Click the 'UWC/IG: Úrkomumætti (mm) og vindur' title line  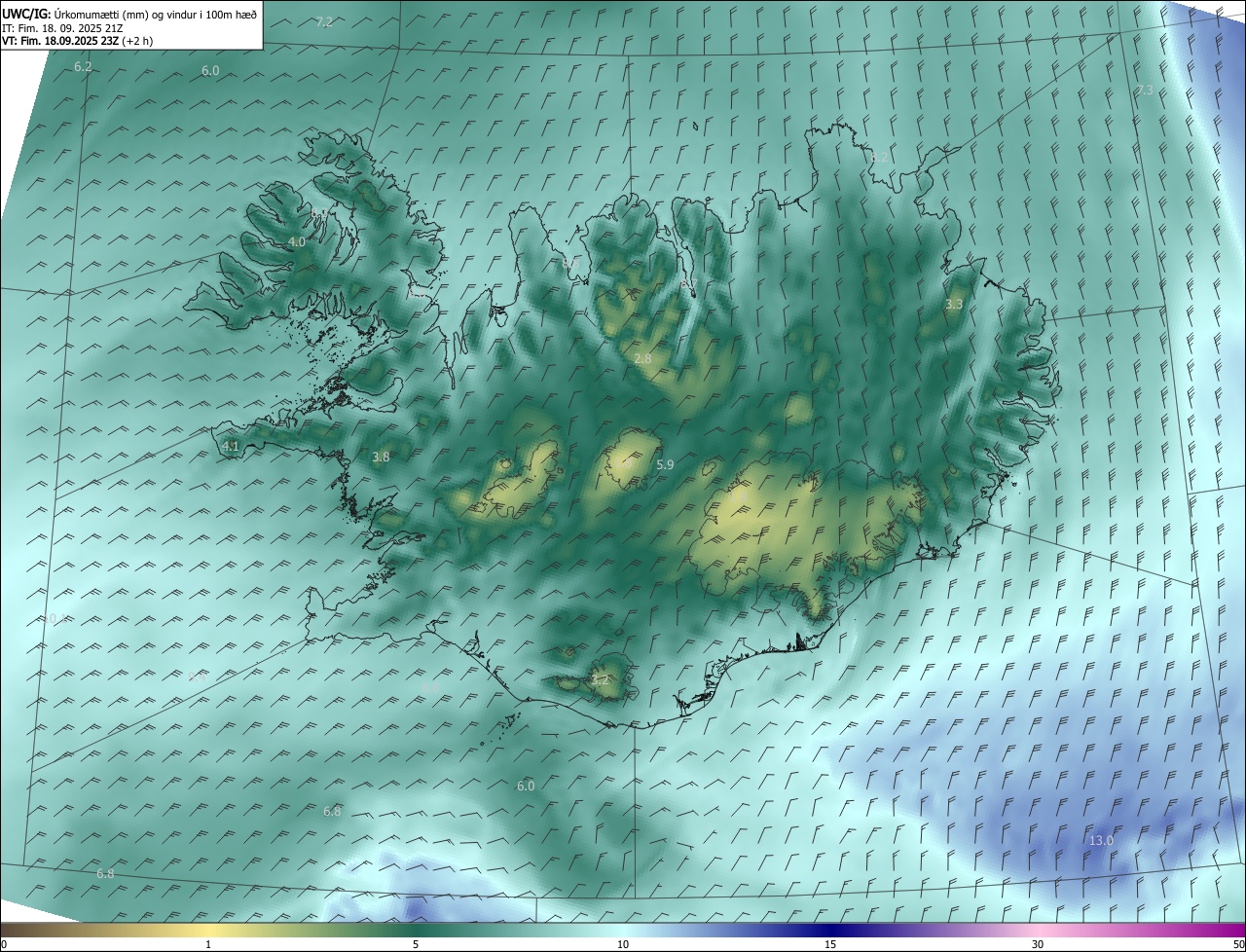click(x=129, y=14)
